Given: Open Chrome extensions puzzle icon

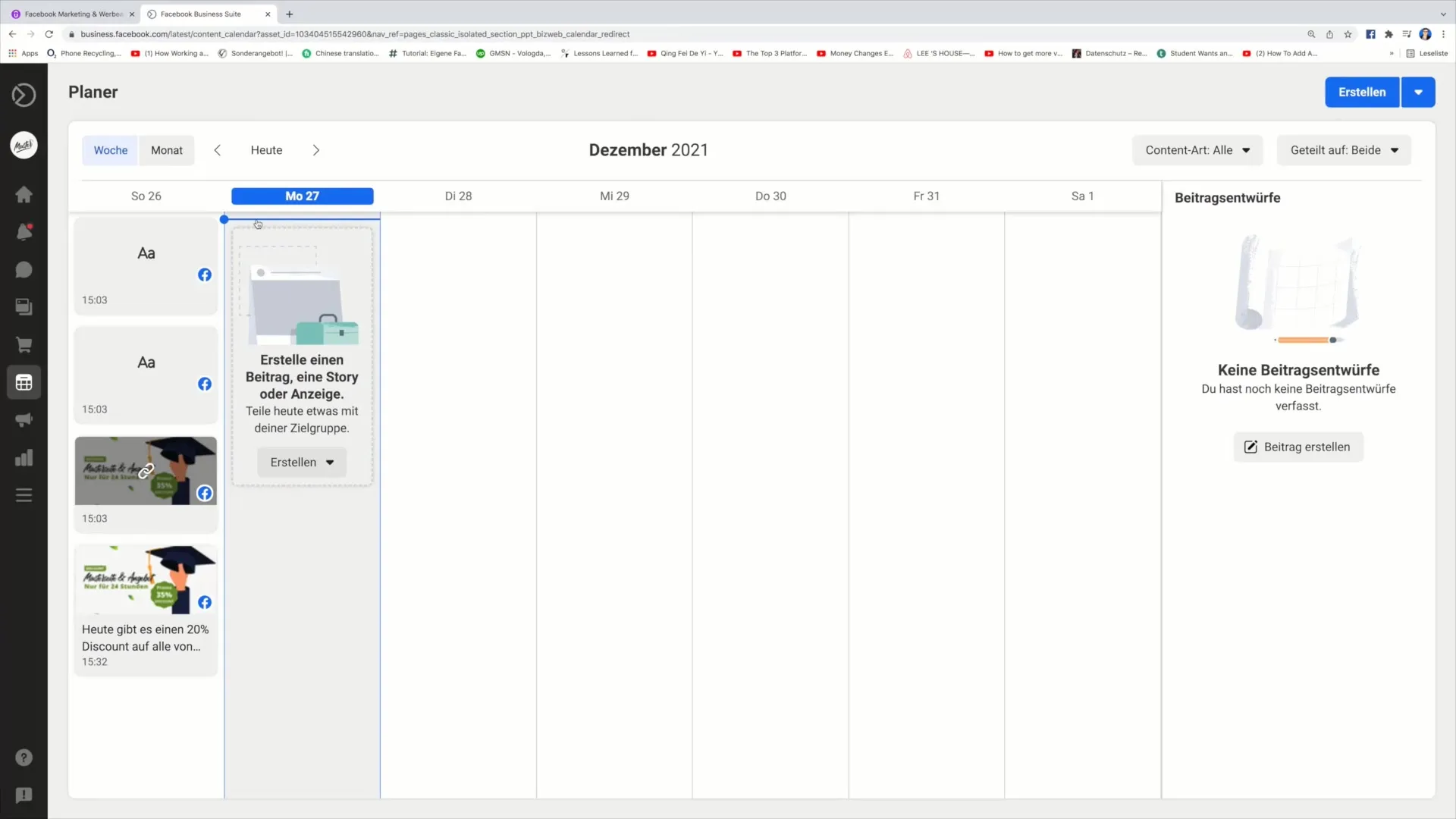Looking at the screenshot, I should [x=1389, y=34].
